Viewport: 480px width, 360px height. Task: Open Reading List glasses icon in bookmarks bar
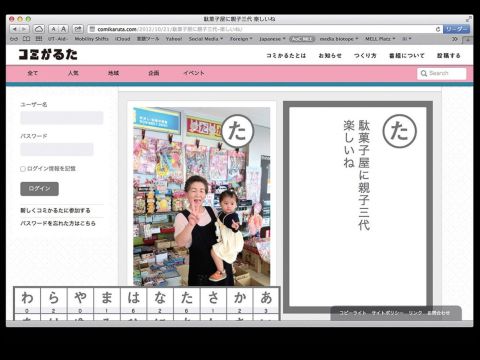pyautogui.click(x=14, y=39)
